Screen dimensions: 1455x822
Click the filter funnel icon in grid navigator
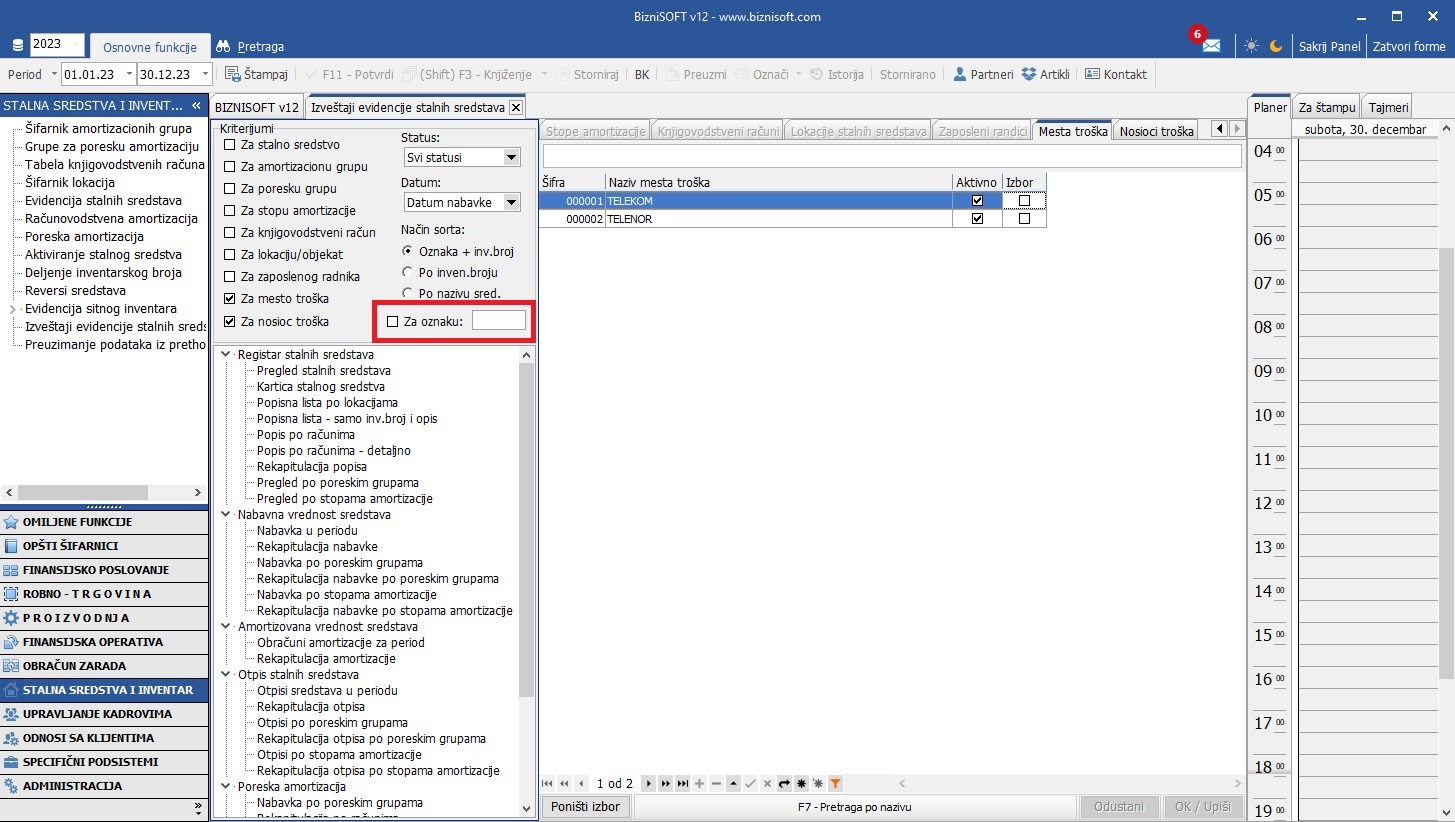[836, 784]
